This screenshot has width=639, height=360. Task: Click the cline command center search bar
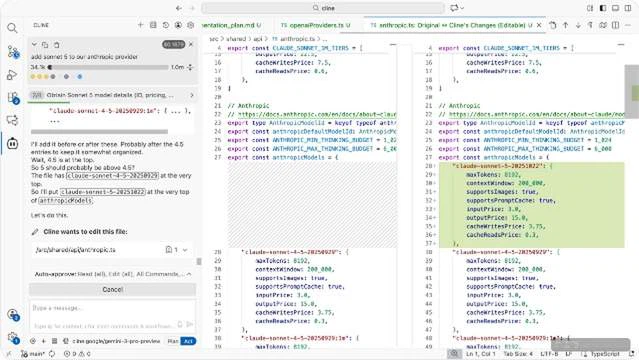tap(323, 8)
